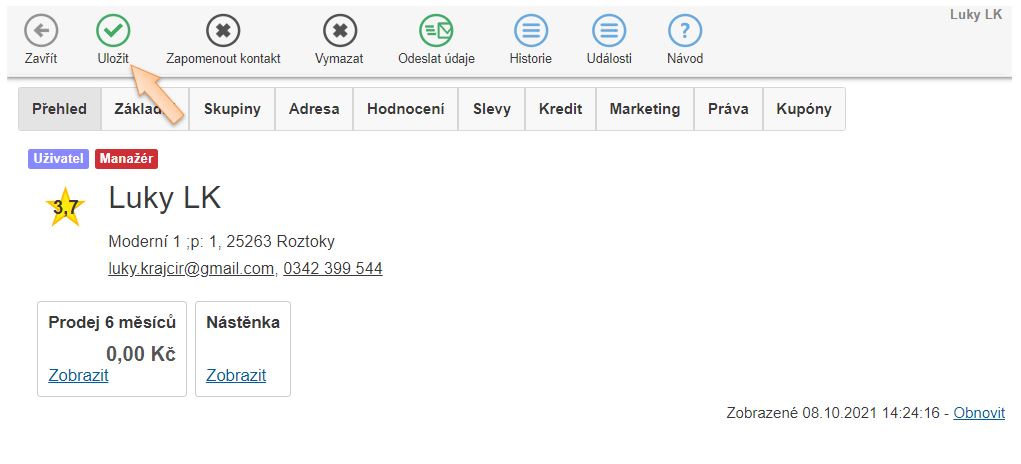
Task: Click the Zapomenout kontakt icon
Action: coord(223,31)
